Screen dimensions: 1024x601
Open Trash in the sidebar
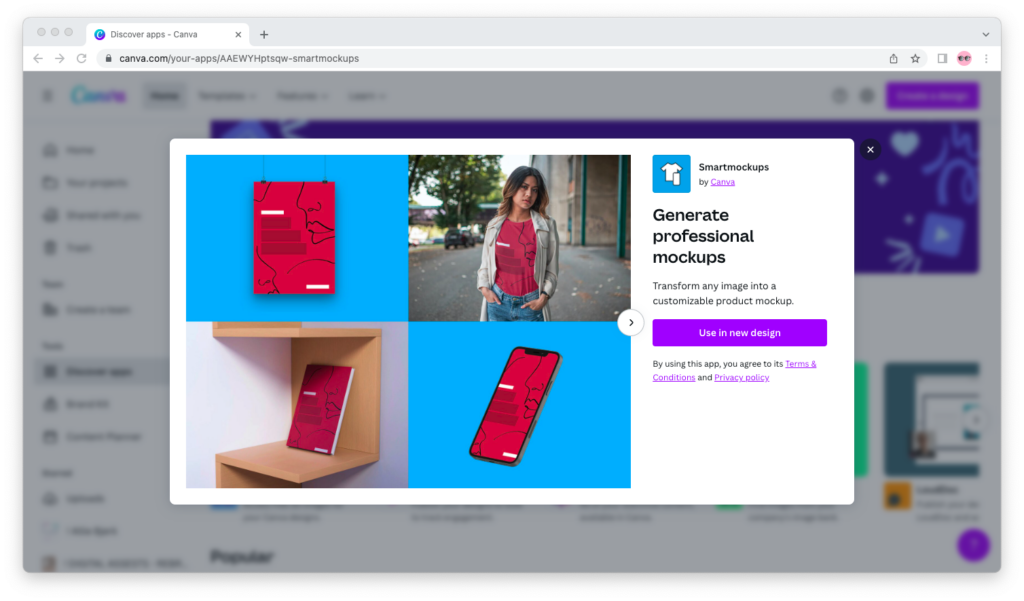[101, 248]
